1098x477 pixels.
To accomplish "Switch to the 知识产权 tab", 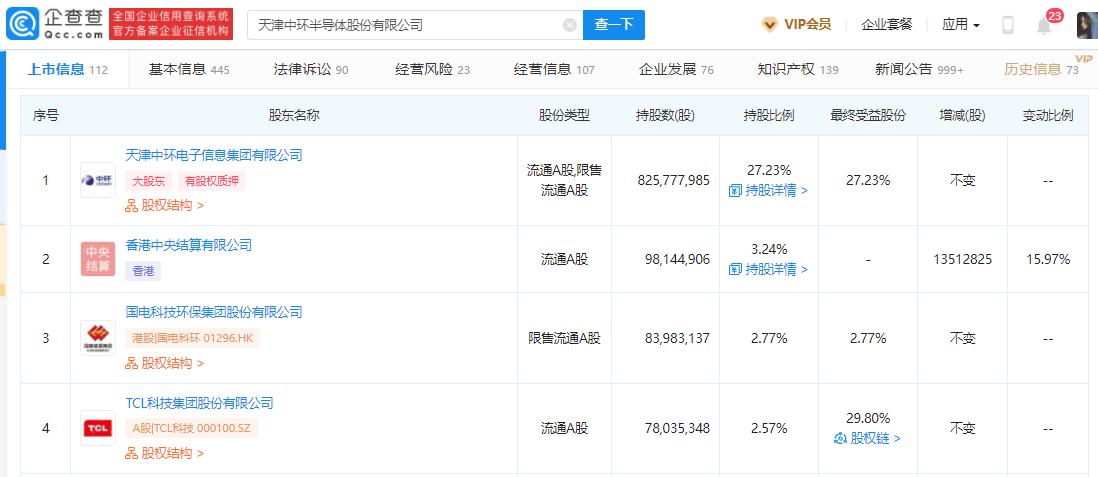I will point(798,70).
